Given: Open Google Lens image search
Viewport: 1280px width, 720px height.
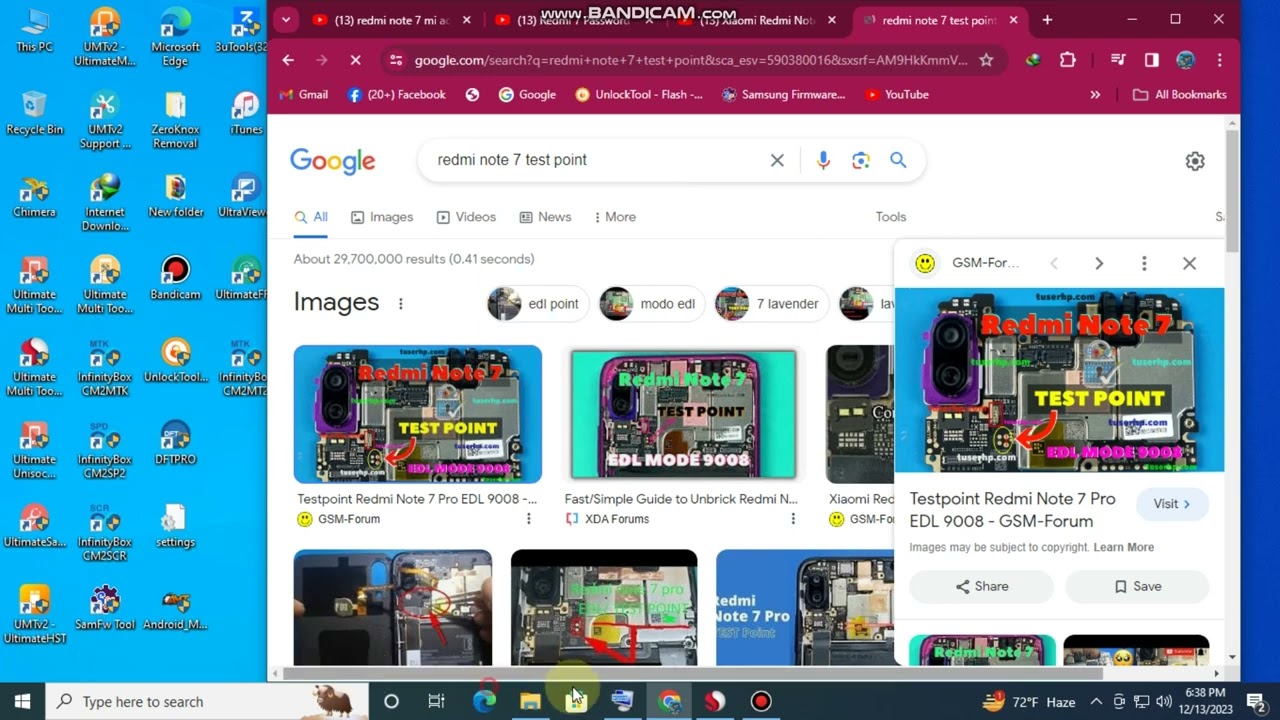Looking at the screenshot, I should [860, 160].
